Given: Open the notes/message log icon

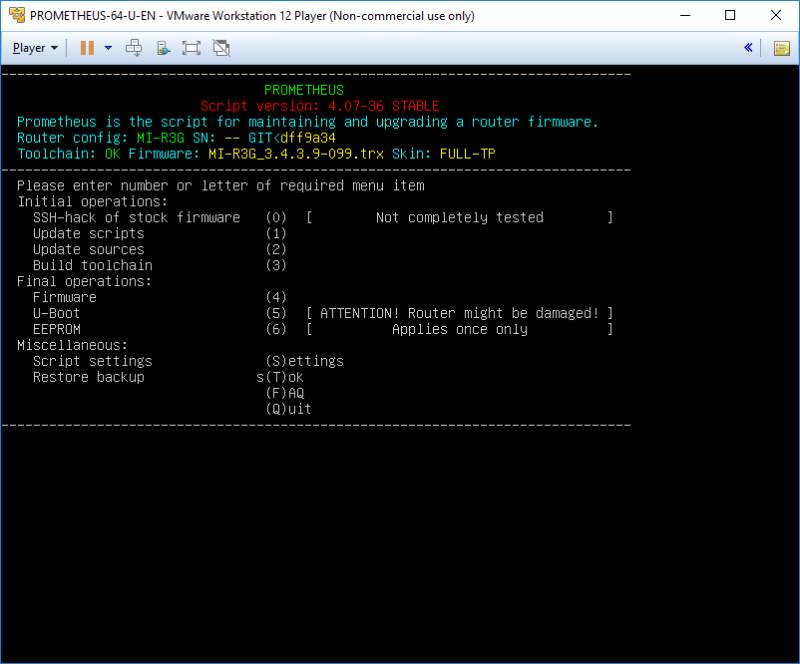Looking at the screenshot, I should [781, 48].
